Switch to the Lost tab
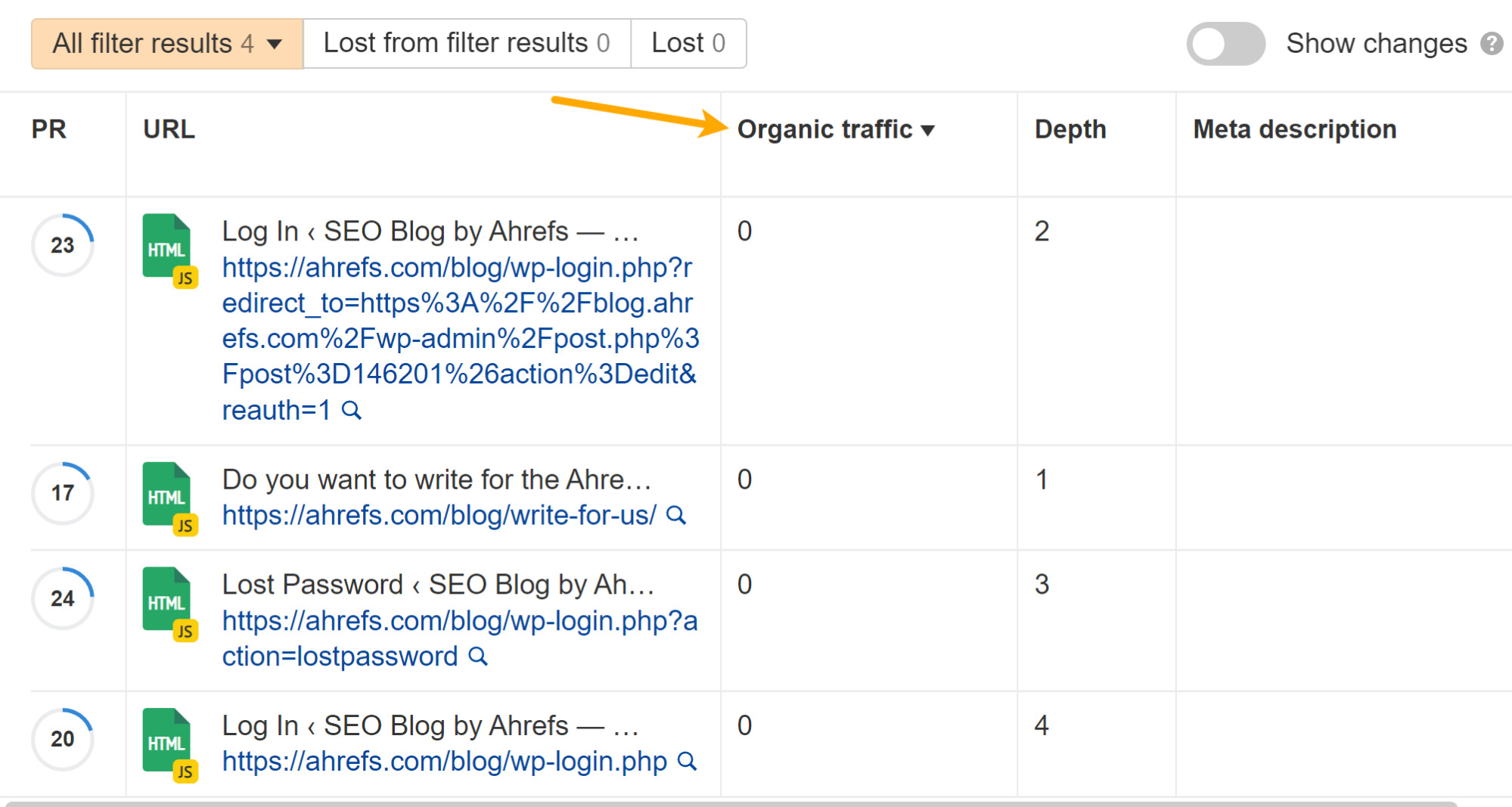The width and height of the screenshot is (1512, 807). (x=688, y=43)
